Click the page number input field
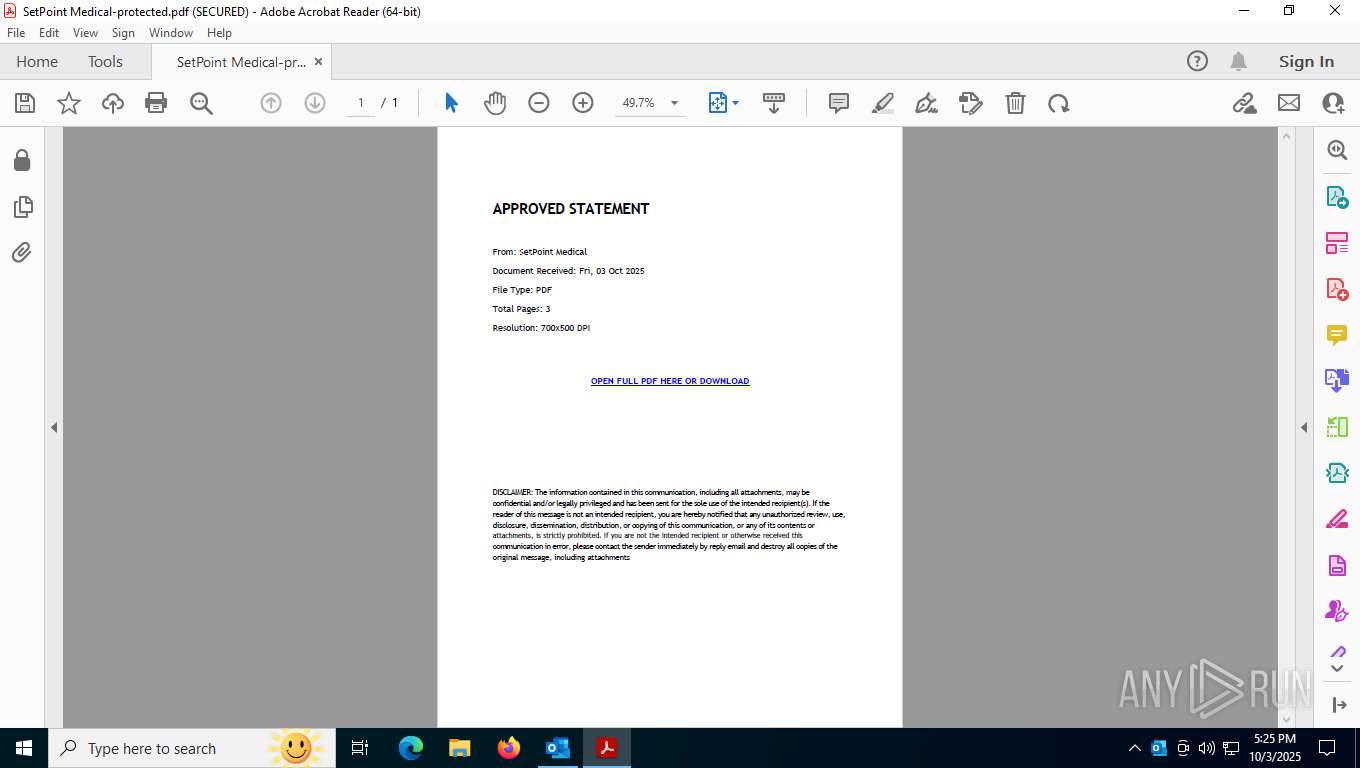This screenshot has width=1360, height=768. [x=361, y=103]
